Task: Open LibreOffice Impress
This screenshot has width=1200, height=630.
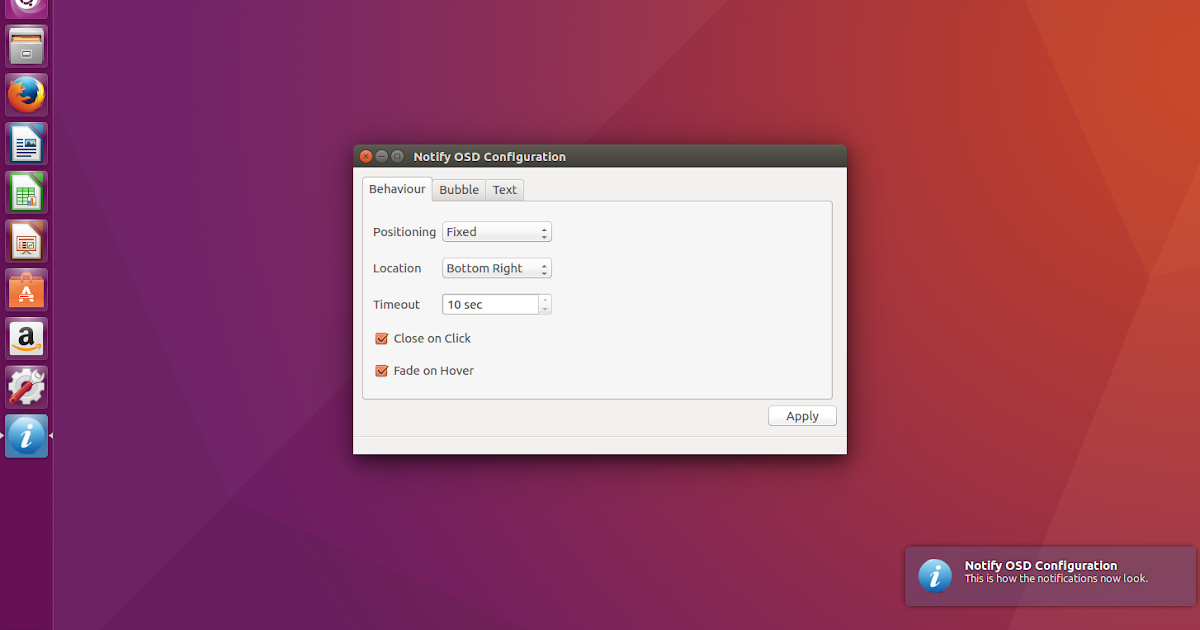Action: coord(25,240)
